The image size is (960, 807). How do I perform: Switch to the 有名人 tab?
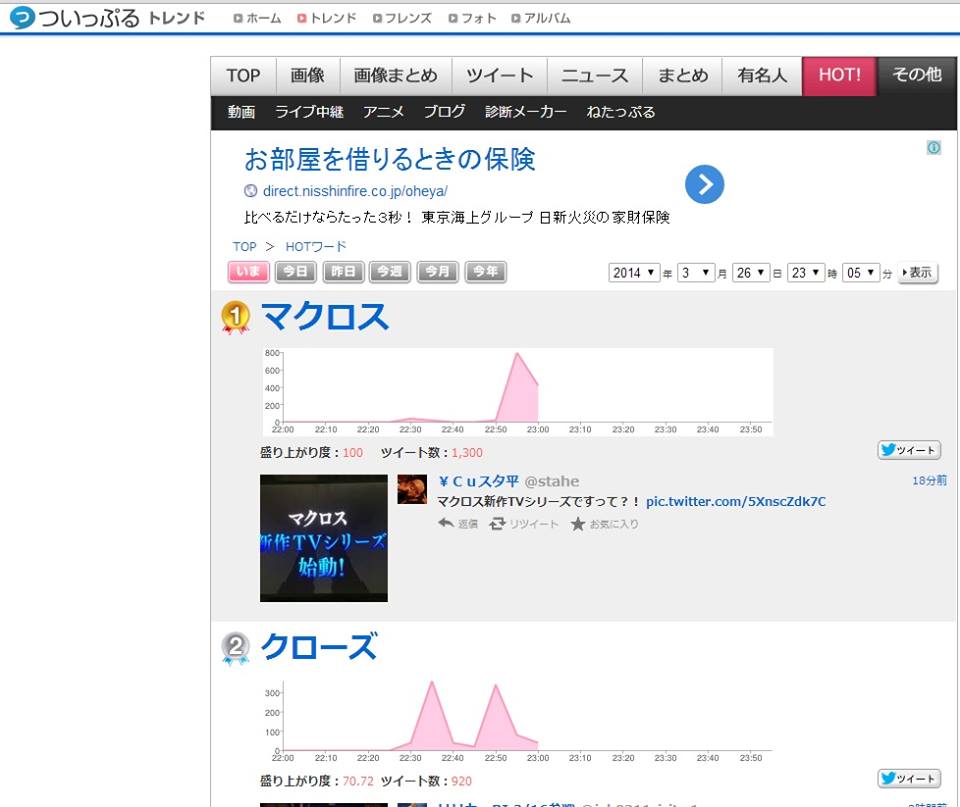762,76
